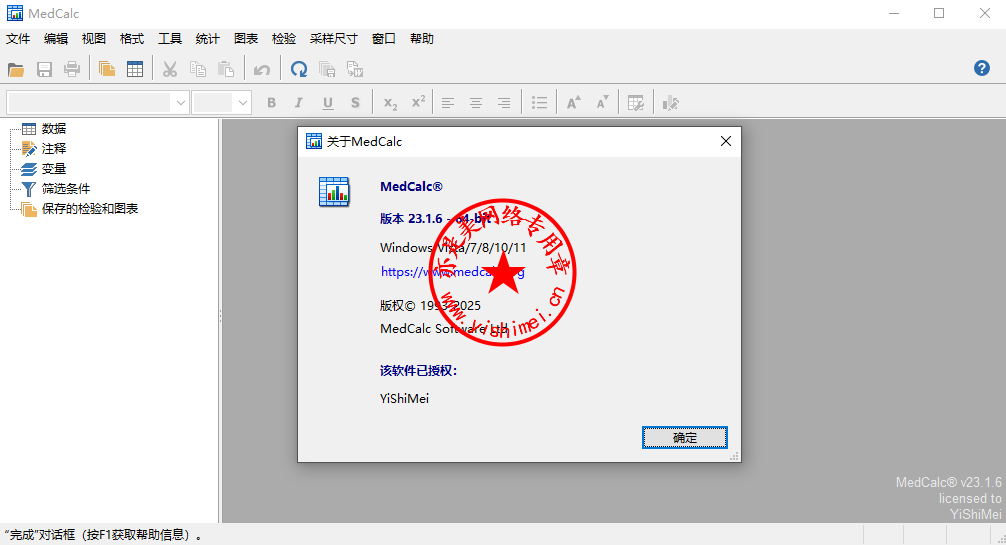Toggle Bold formatting
The image size is (1006, 545).
[x=271, y=103]
